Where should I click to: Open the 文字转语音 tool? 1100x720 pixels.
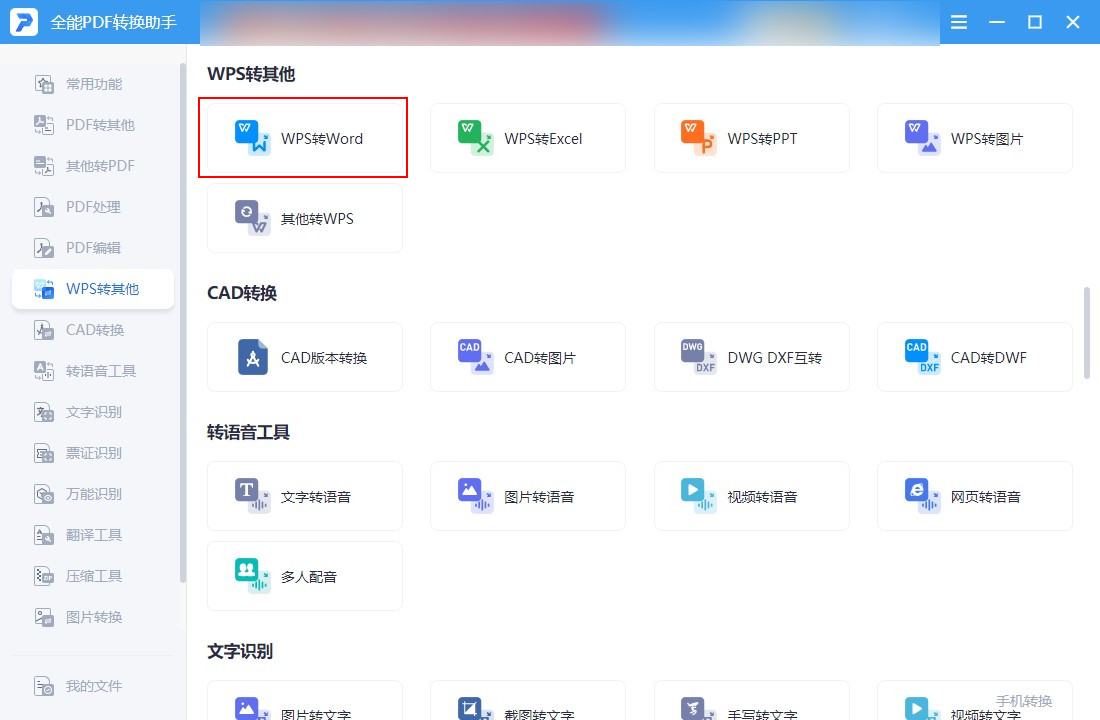point(304,496)
